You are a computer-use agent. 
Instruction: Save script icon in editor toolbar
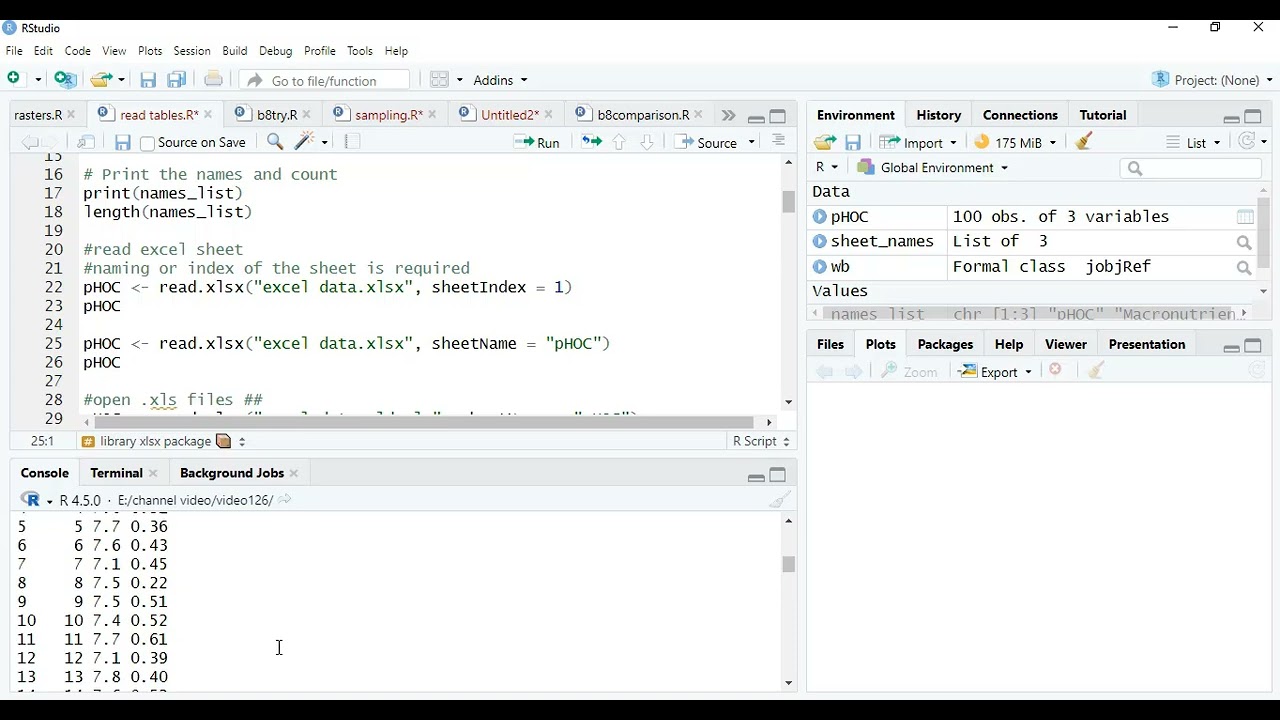tap(123, 143)
